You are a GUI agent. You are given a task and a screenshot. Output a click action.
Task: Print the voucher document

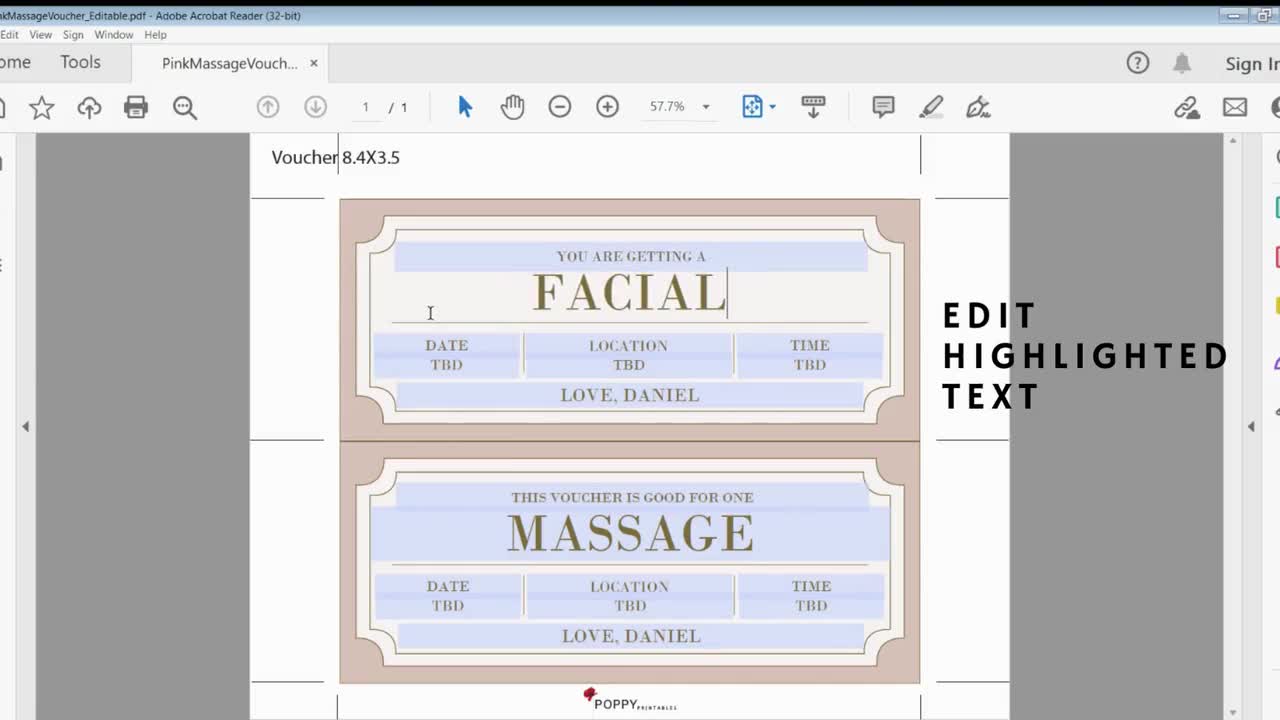[136, 107]
